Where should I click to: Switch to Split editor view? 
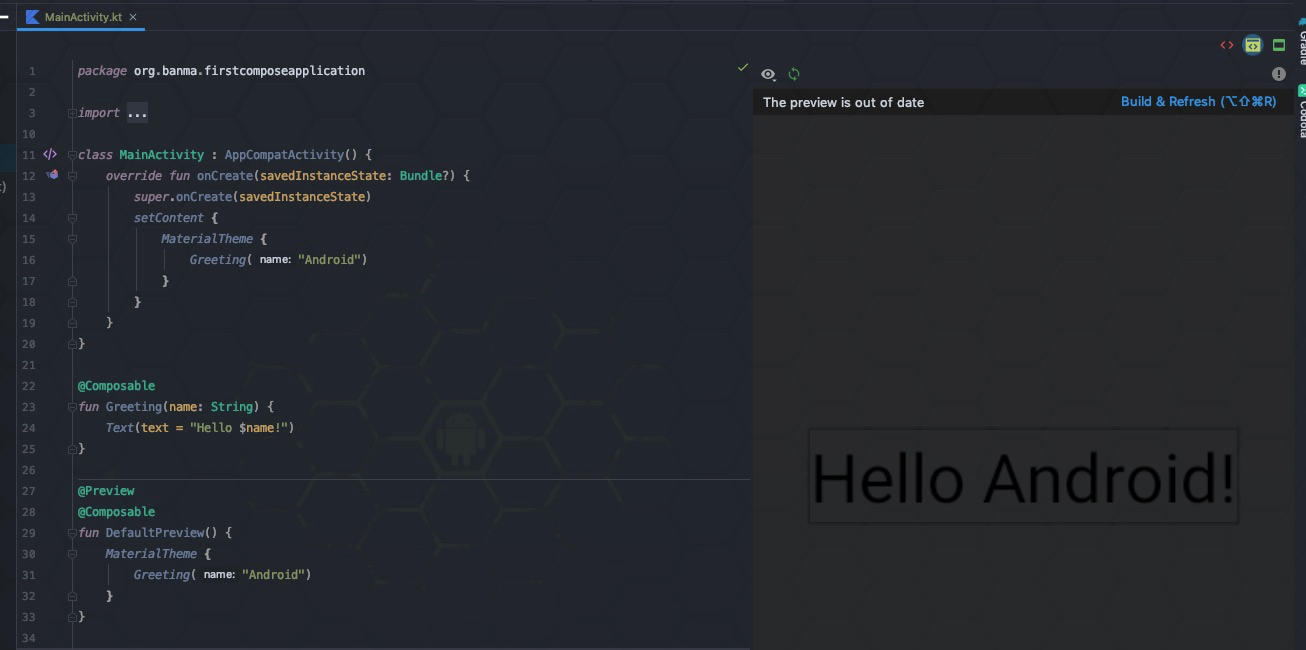[x=1252, y=45]
